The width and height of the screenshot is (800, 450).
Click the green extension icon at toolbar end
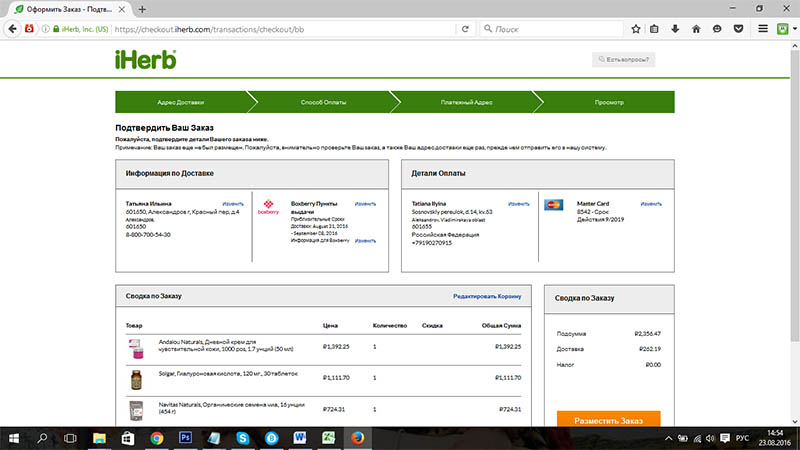pos(783,29)
